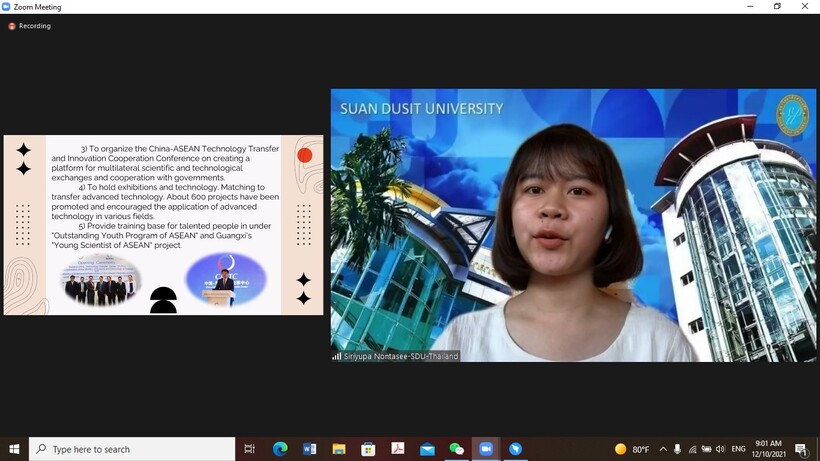Image resolution: width=820 pixels, height=461 pixels.
Task: Open the blue bird app on taskbar
Action: click(516, 449)
